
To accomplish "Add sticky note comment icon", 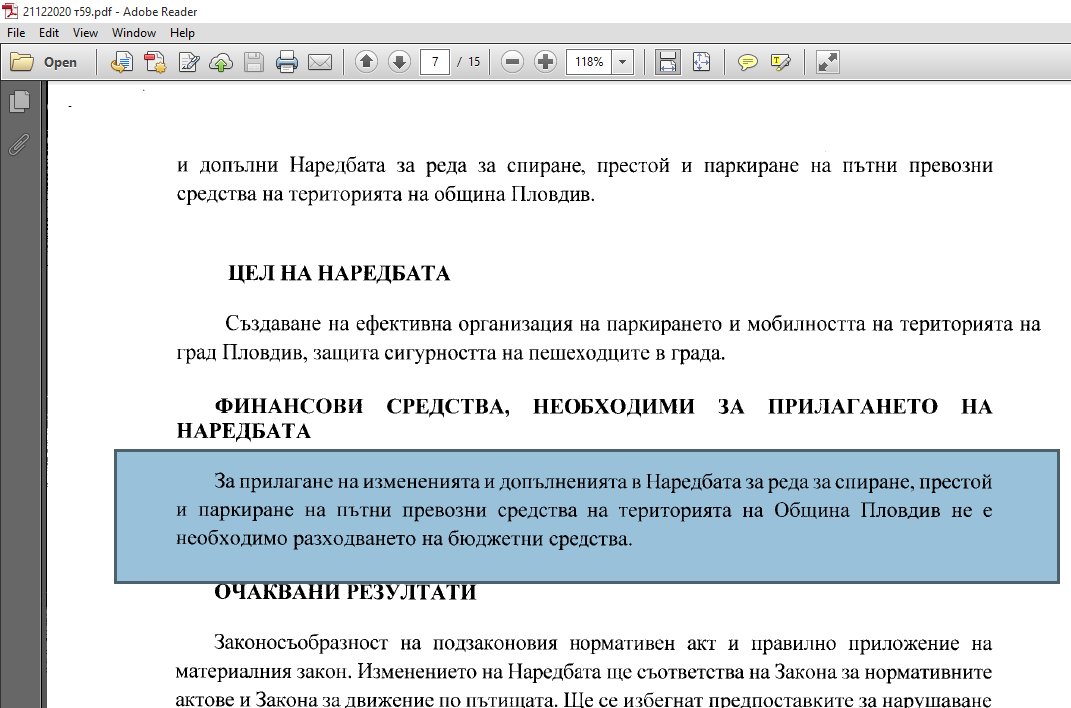I will tap(747, 62).
